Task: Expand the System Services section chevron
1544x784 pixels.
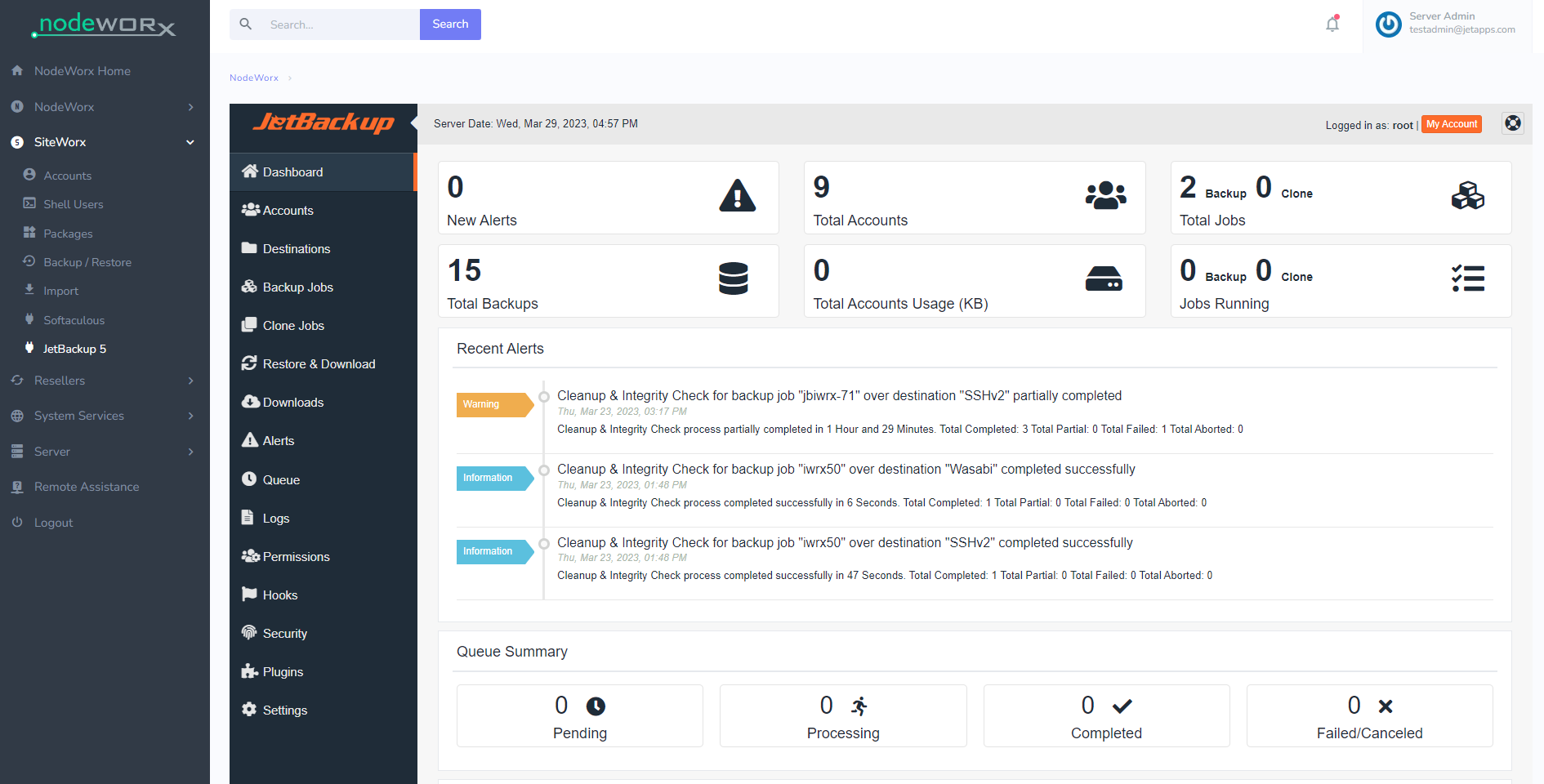Action: [191, 416]
